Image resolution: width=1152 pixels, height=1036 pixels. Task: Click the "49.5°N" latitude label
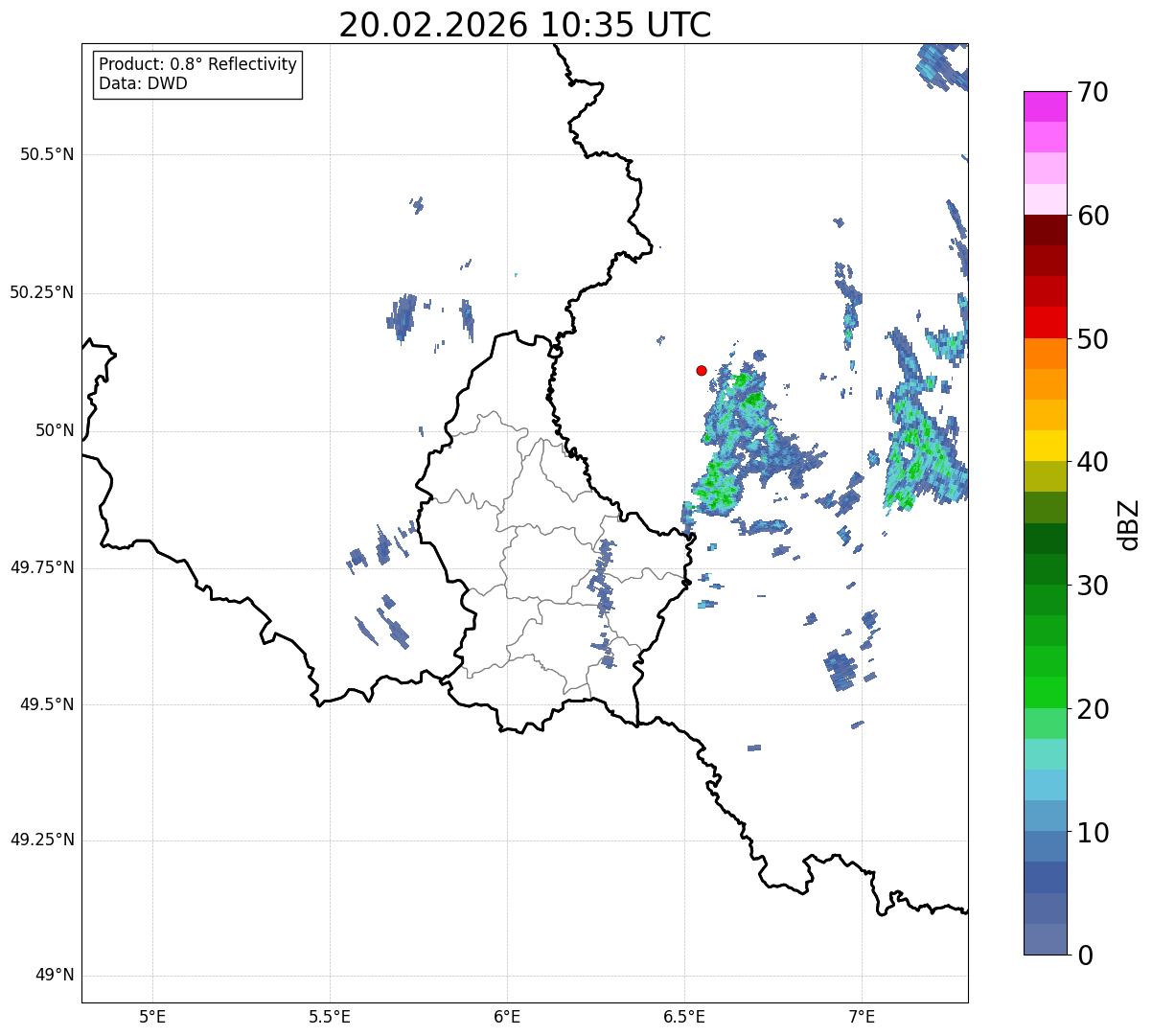click(x=47, y=704)
